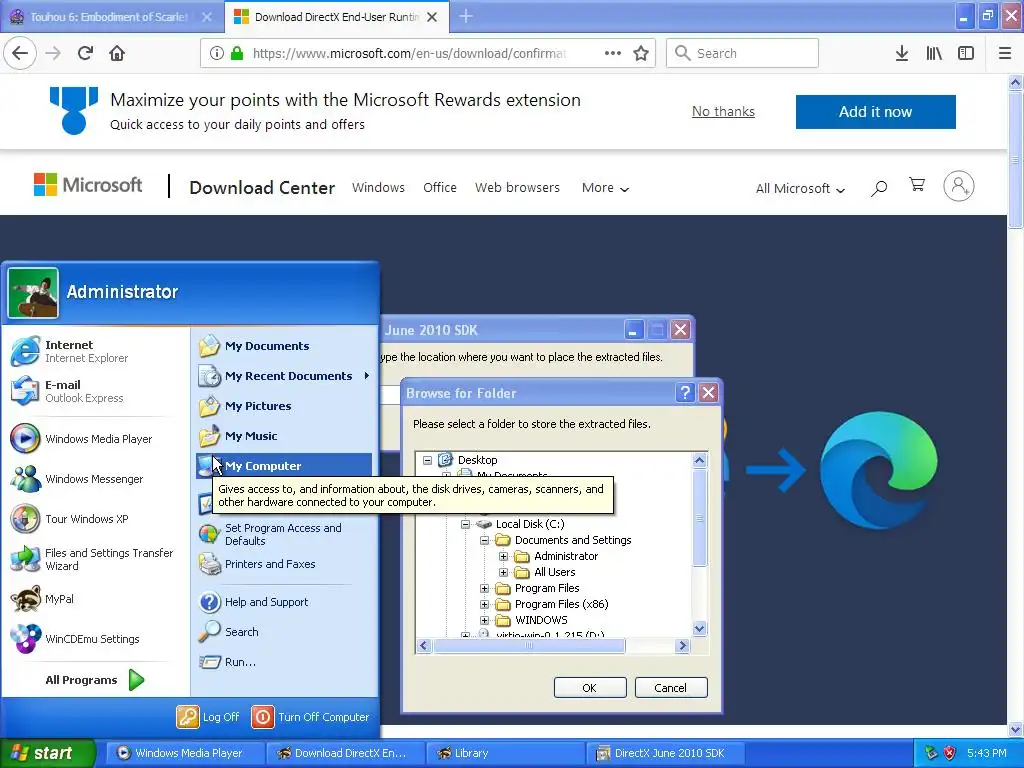This screenshot has width=1024, height=768.
Task: Click the folder tree down scroll arrow
Action: (699, 629)
